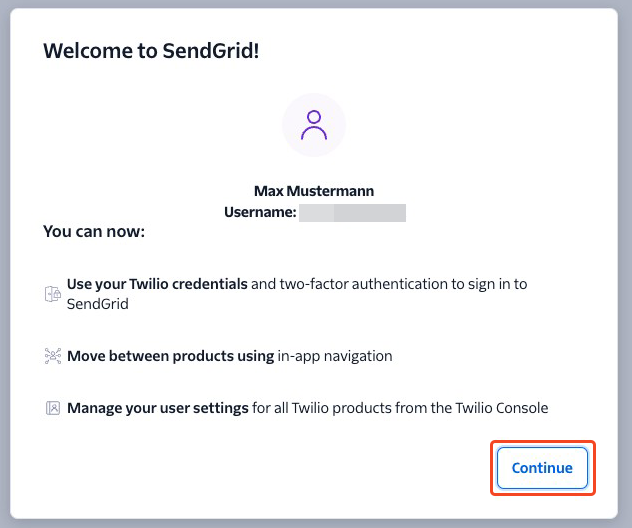Select the name Max Mustermann

(314, 191)
